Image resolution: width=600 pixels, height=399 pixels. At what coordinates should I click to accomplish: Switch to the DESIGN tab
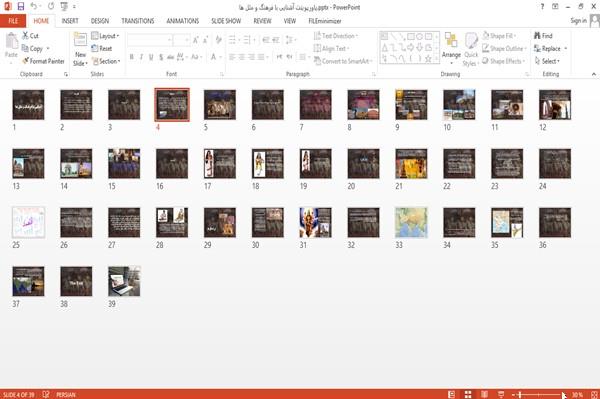click(x=100, y=21)
